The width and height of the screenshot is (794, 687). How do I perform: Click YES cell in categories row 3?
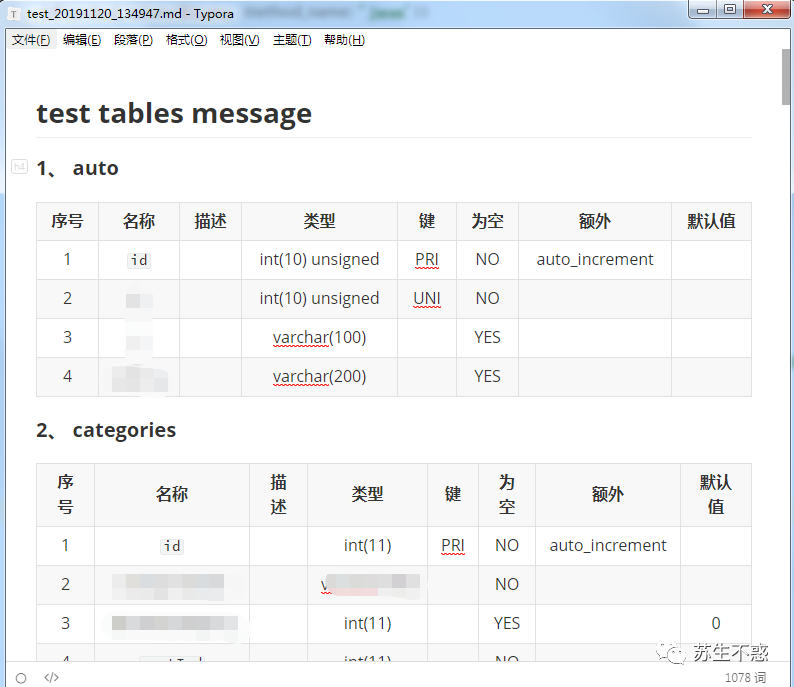tap(507, 624)
